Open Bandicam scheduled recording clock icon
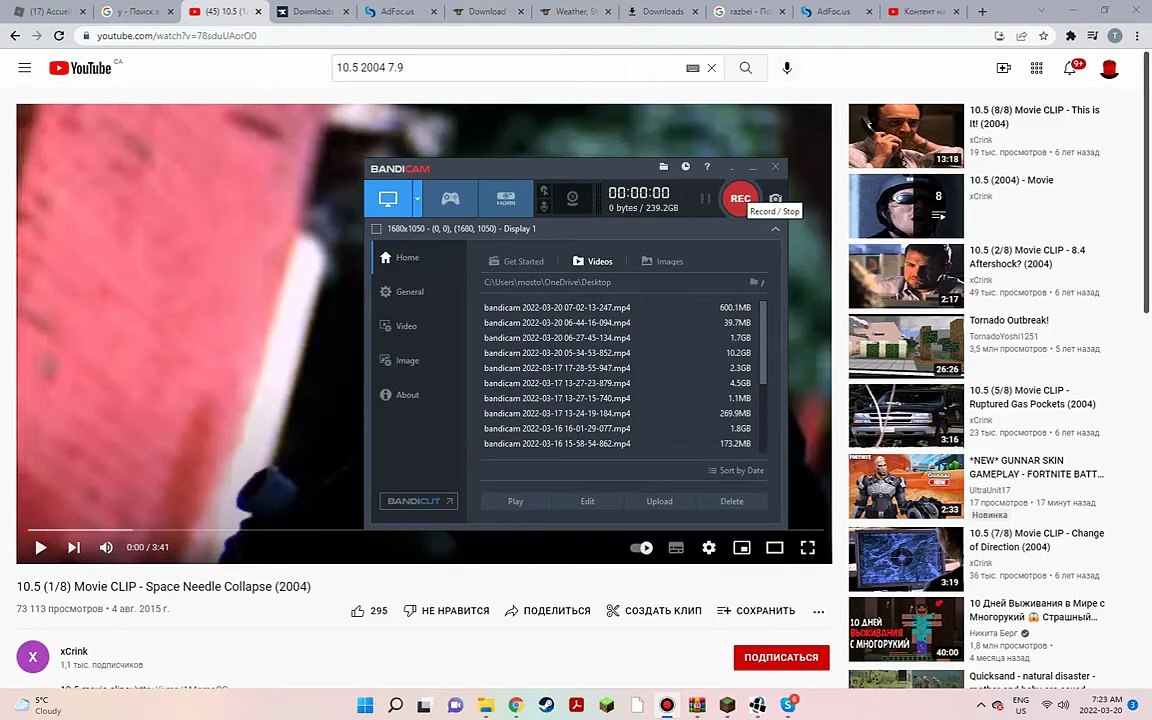The width and height of the screenshot is (1152, 720). 685,167
